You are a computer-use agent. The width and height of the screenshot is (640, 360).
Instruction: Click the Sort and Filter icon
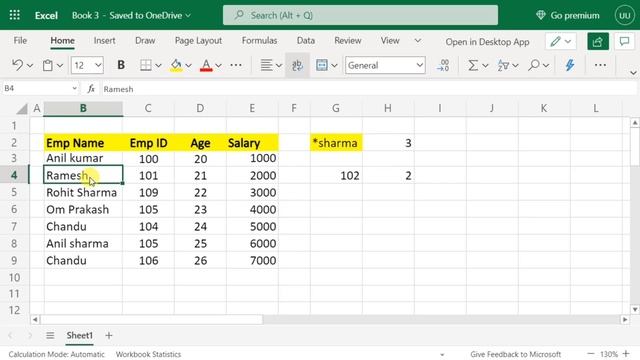tap(503, 65)
